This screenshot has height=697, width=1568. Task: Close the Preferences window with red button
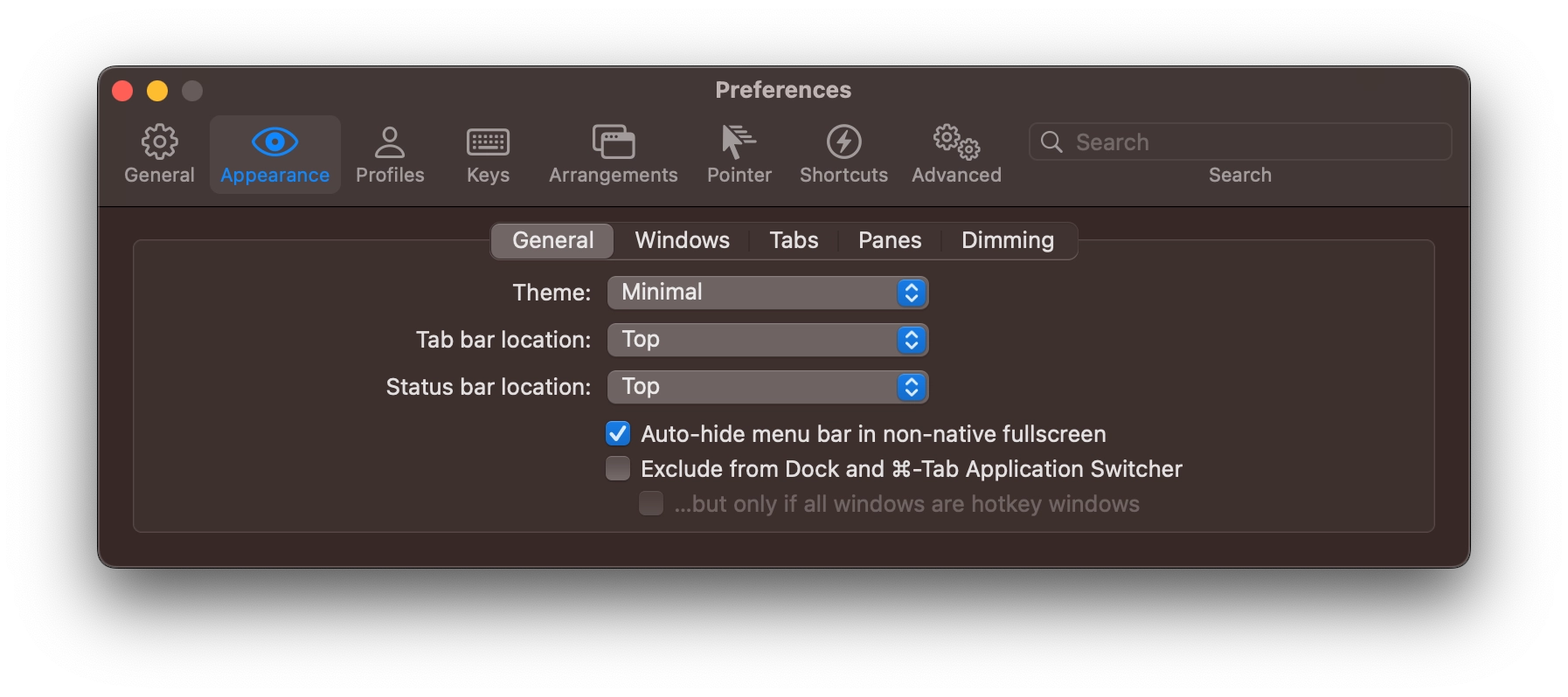[x=122, y=91]
